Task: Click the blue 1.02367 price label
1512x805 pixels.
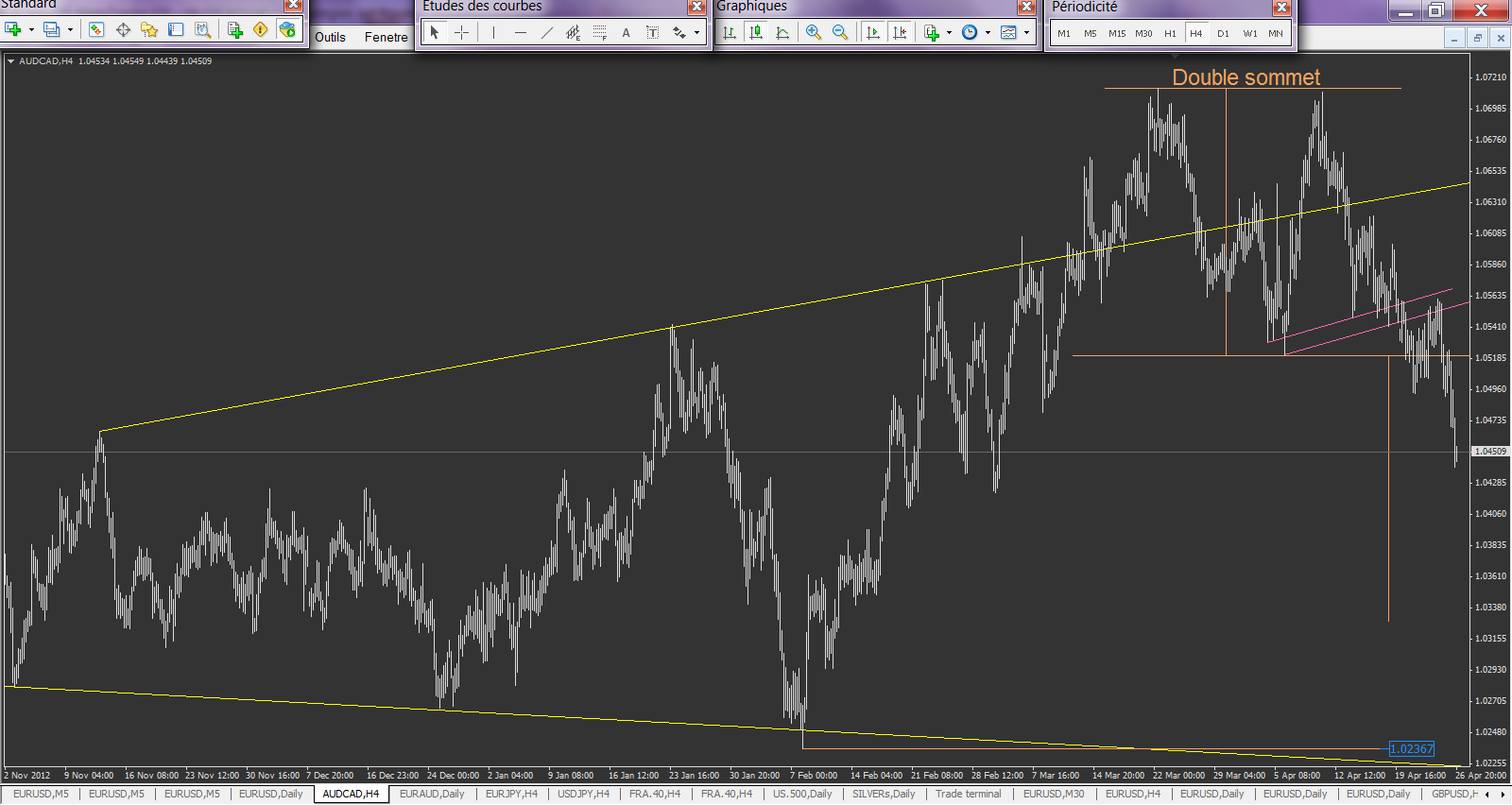Action: click(1411, 749)
